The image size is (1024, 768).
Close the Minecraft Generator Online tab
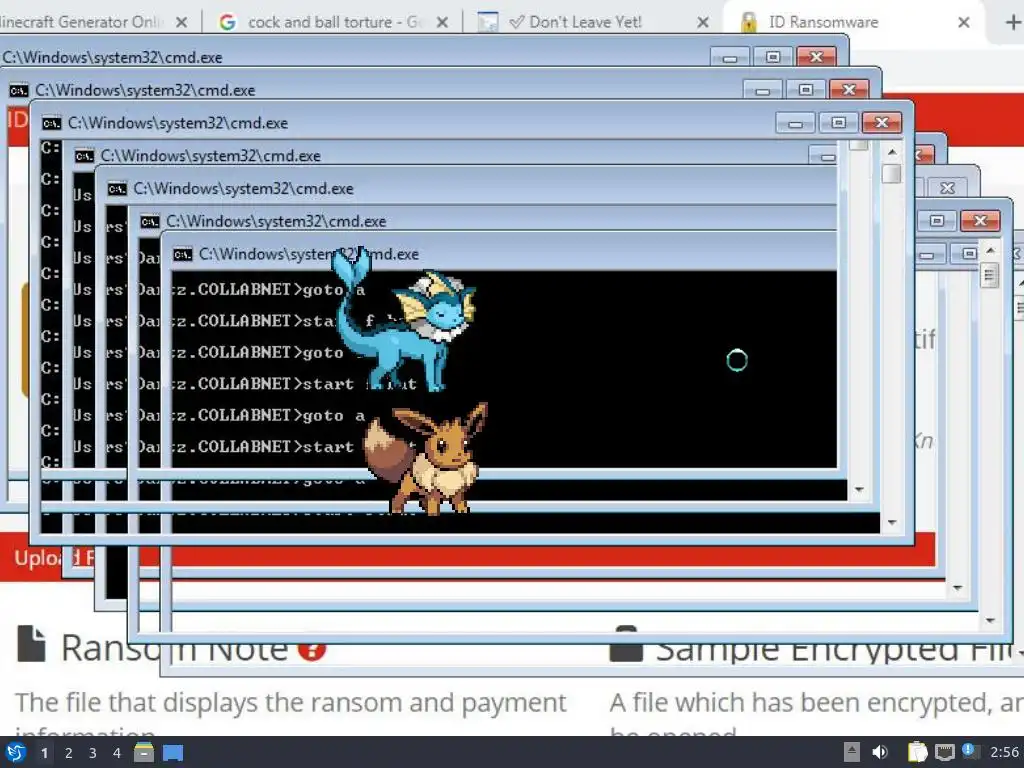tap(182, 22)
